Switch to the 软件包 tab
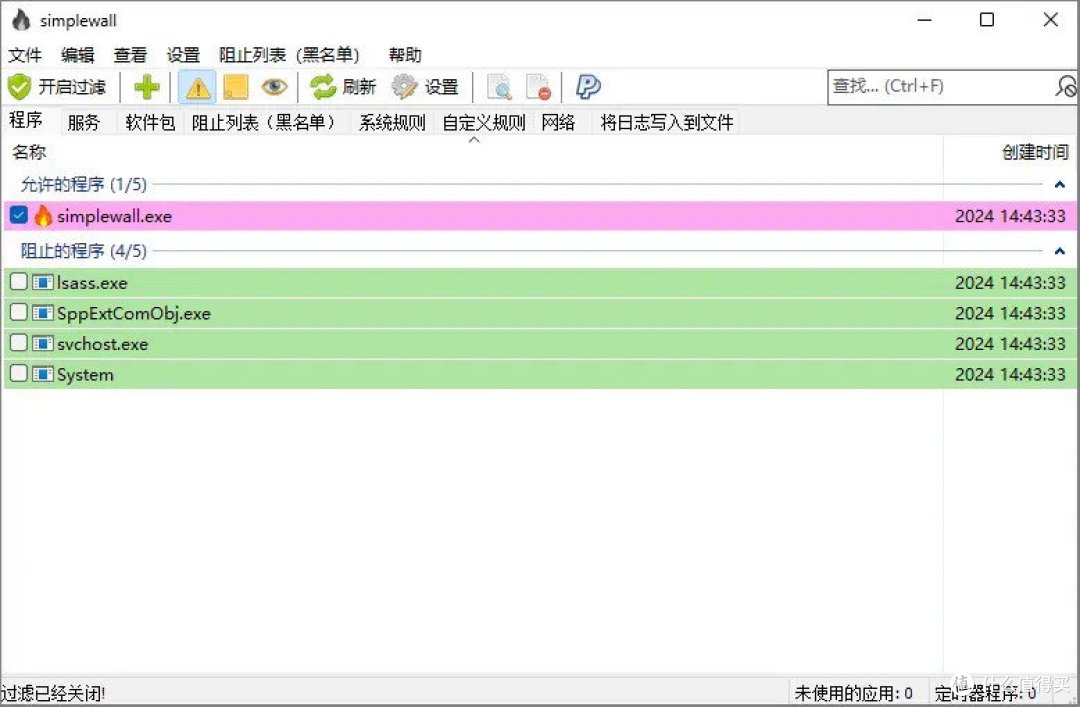The width and height of the screenshot is (1080, 707). (150, 123)
